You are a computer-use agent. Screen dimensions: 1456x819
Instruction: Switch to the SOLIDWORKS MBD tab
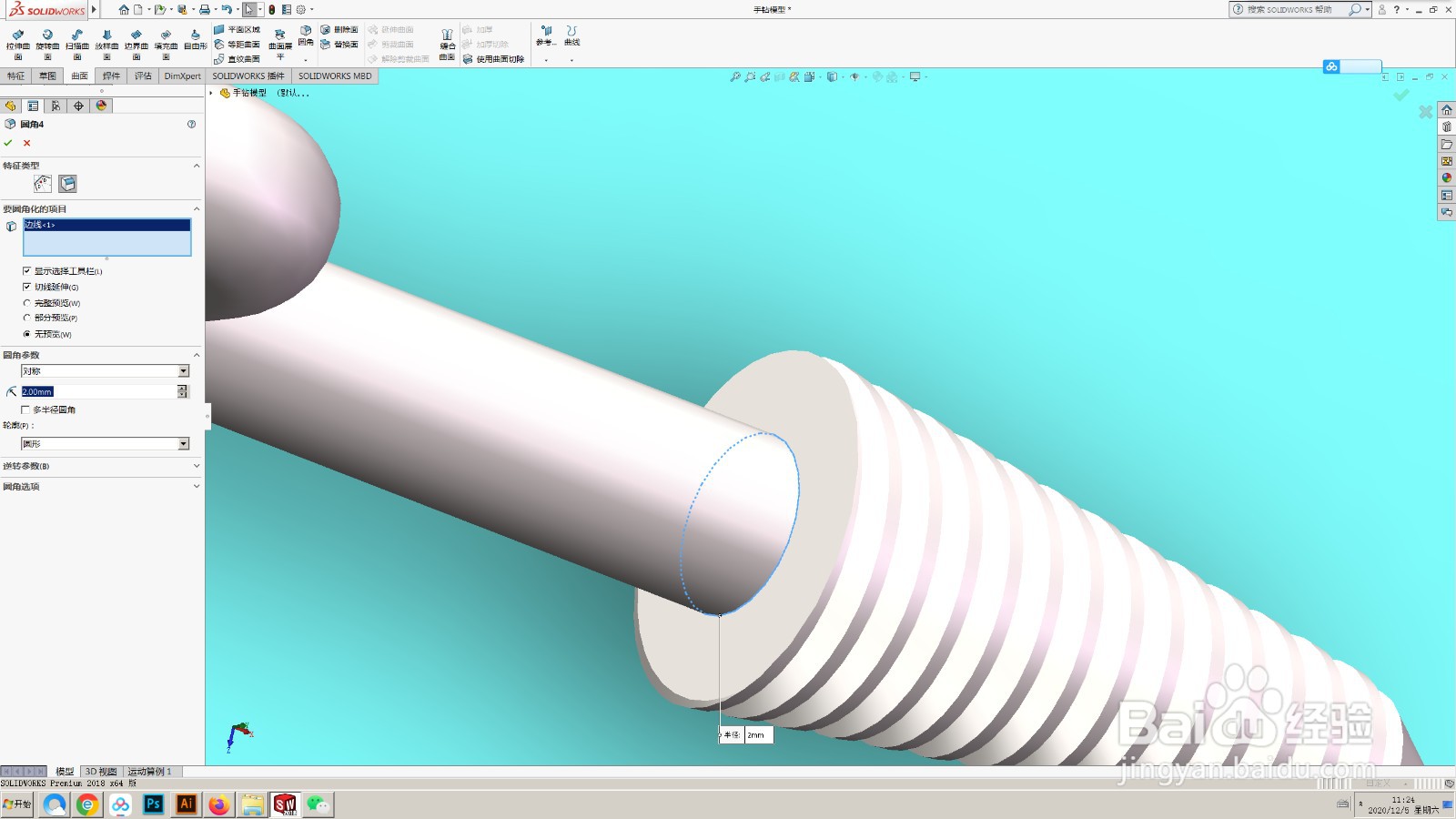point(335,76)
